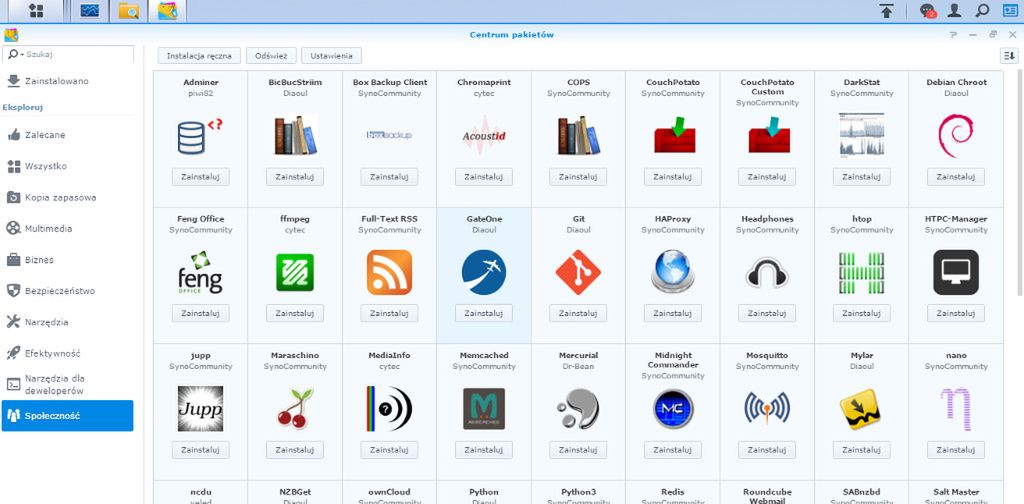Open the user account options icon

tap(954, 10)
